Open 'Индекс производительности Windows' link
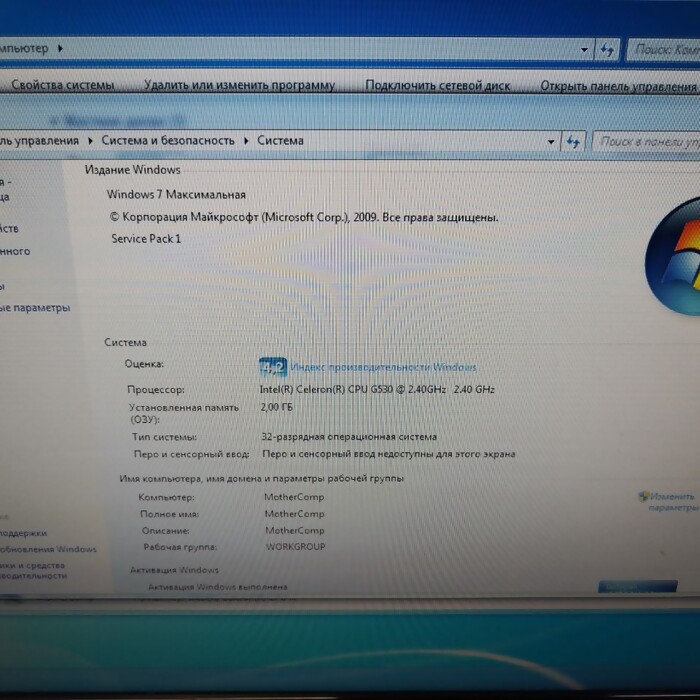Image resolution: width=700 pixels, height=700 pixels. coord(383,367)
